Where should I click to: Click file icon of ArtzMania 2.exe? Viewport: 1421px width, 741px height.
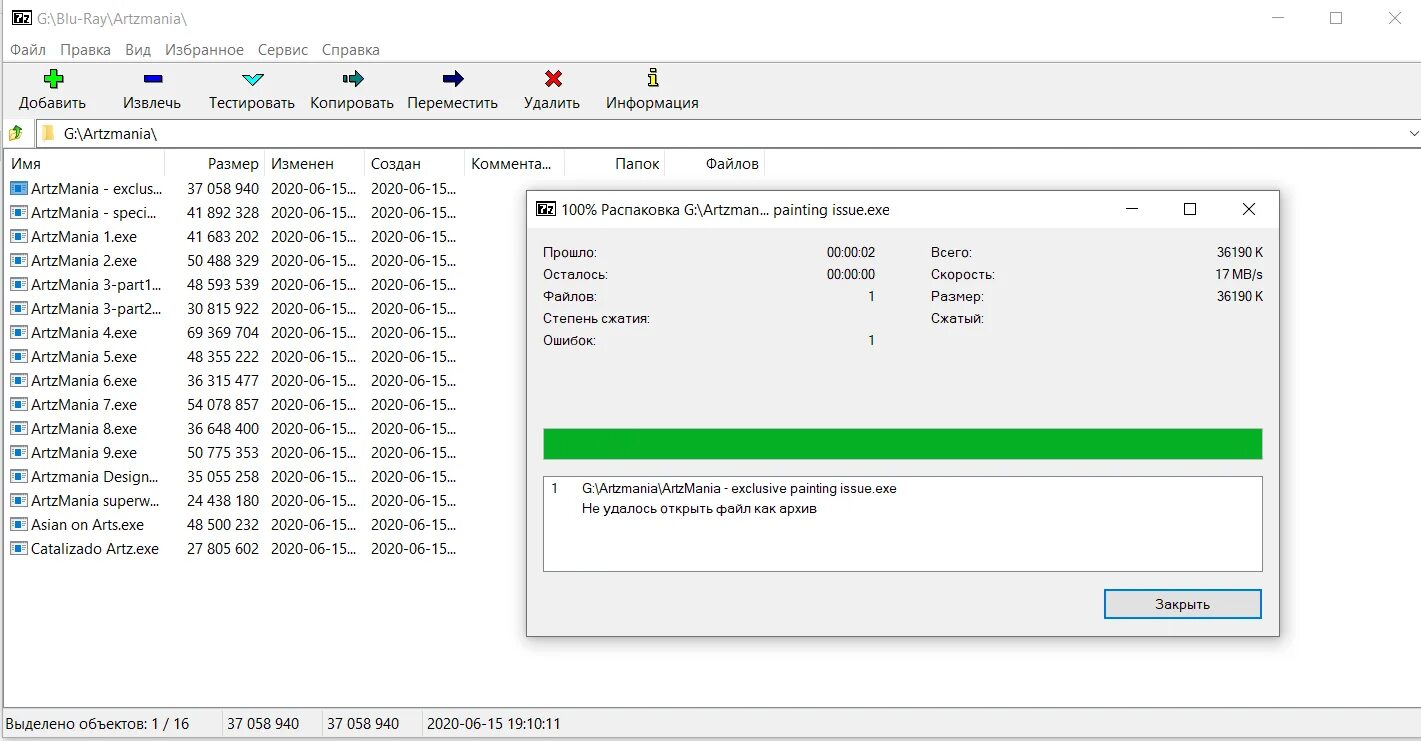[19, 260]
